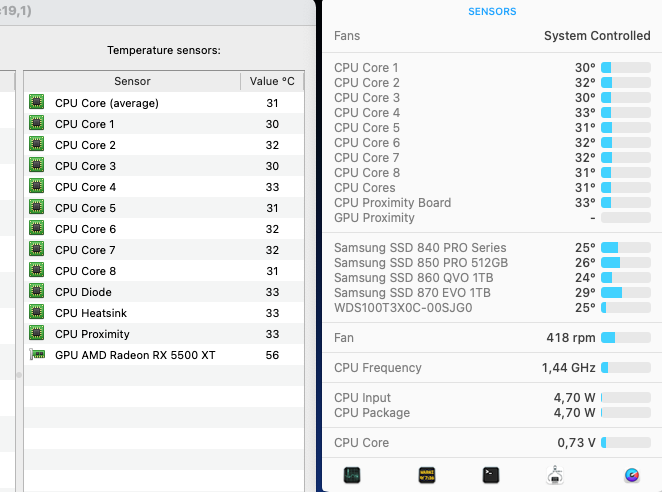Screen dimensions: 662x492
Task: Click the GPU AMD Radeon RX 5500 XT icon
Action: 37,355
